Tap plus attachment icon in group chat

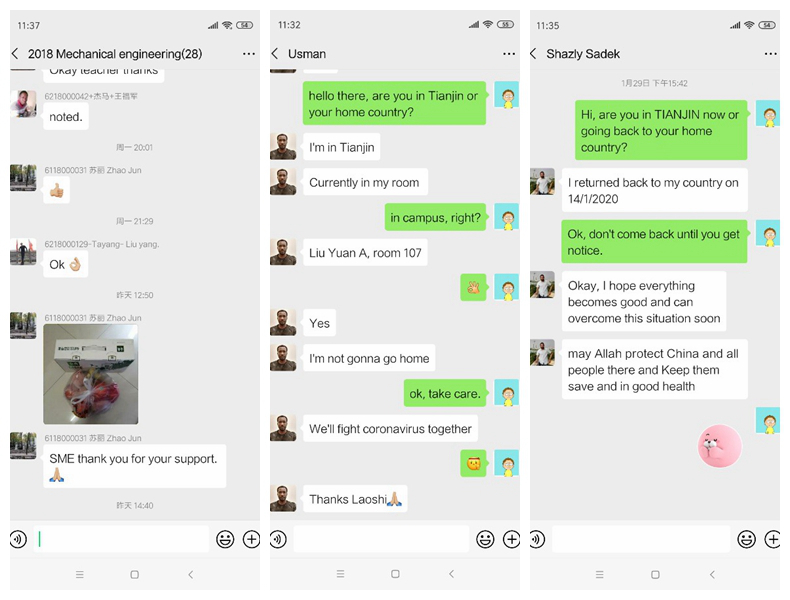pos(251,539)
